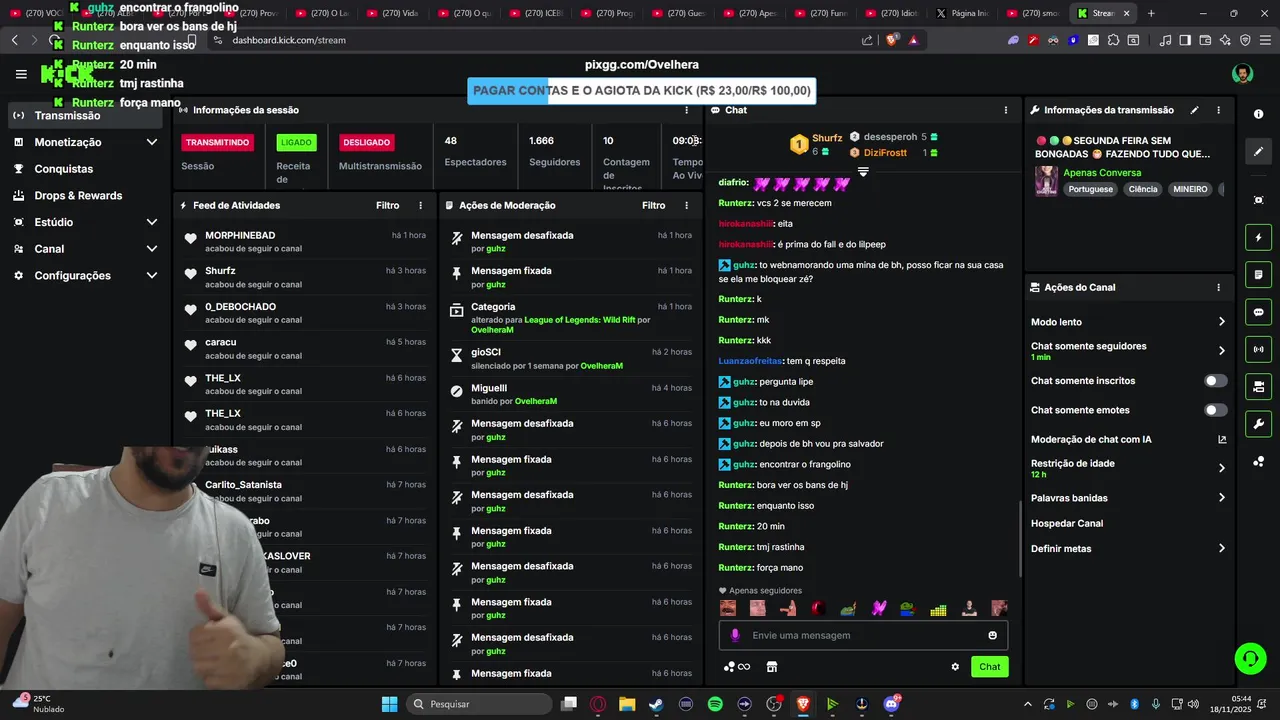
Task: Click the focus frame icon in right toolbar
Action: tap(1258, 200)
